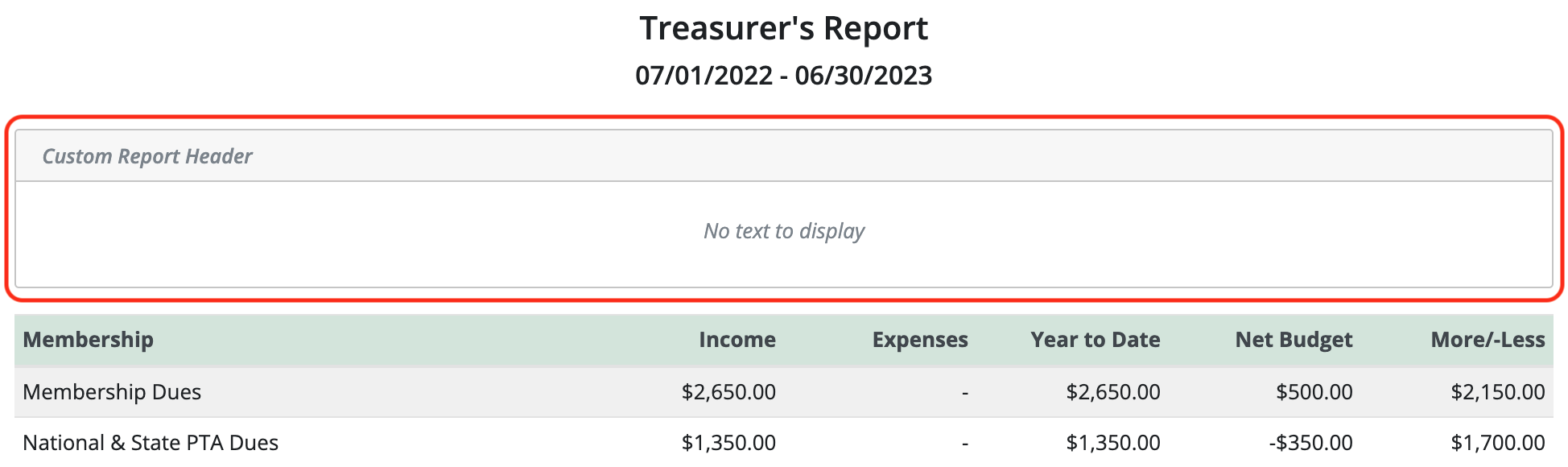Select National & State PTA Dues income $1,350.00
This screenshot has width=1568, height=467.
pyautogui.click(x=728, y=443)
